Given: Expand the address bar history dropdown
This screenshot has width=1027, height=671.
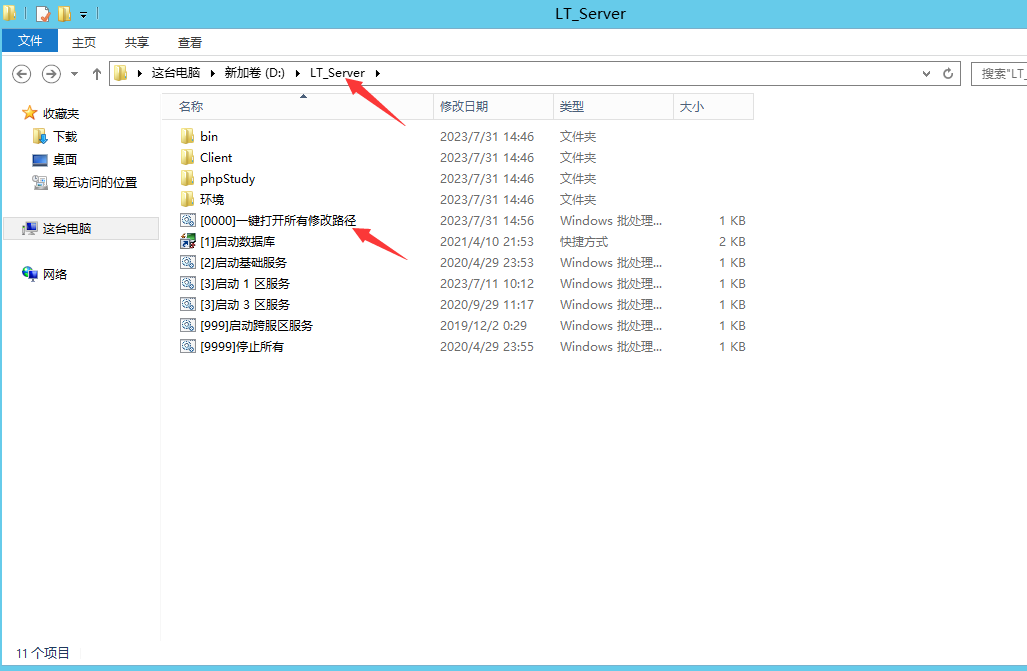Looking at the screenshot, I should (x=927, y=73).
